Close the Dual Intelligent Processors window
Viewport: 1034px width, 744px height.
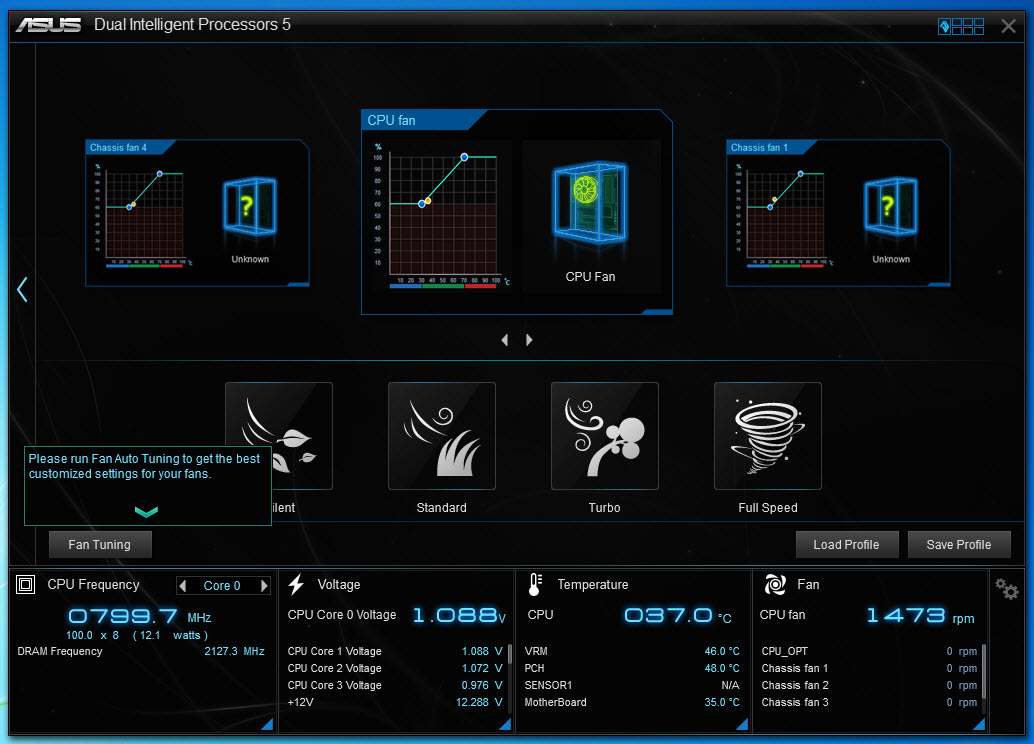[1008, 26]
